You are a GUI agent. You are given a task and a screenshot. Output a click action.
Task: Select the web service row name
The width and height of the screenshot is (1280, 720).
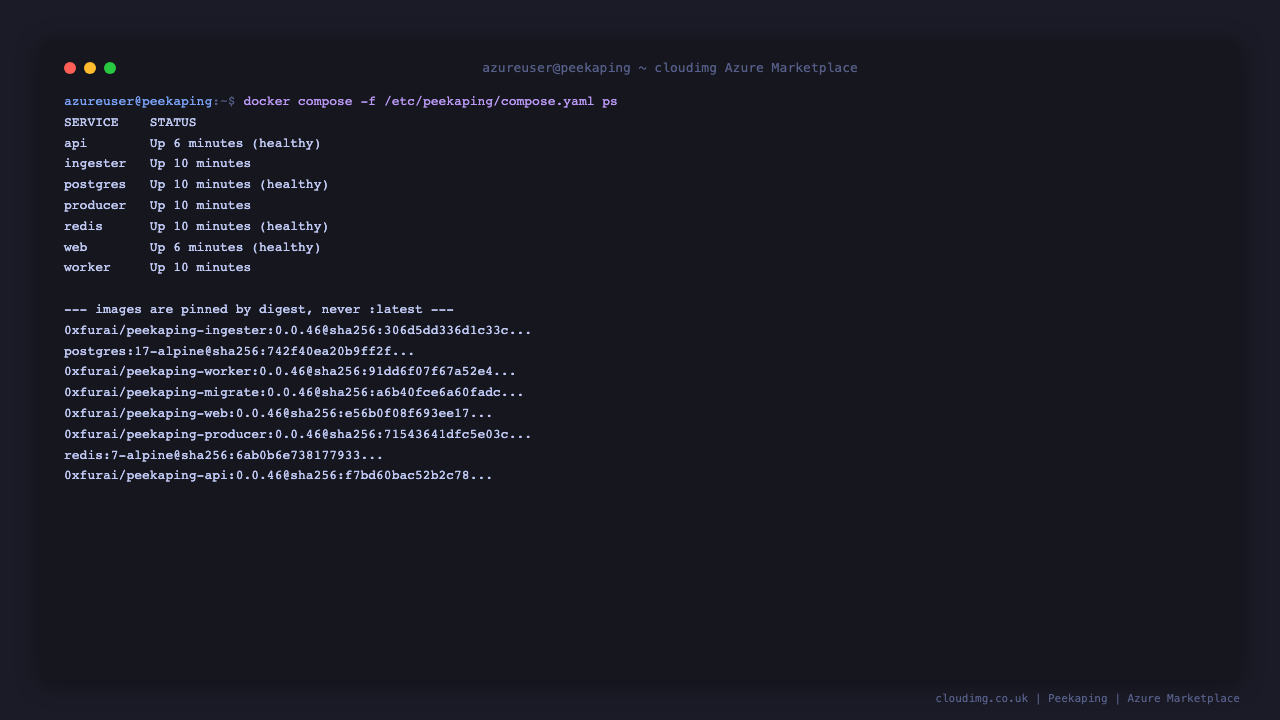[76, 247]
